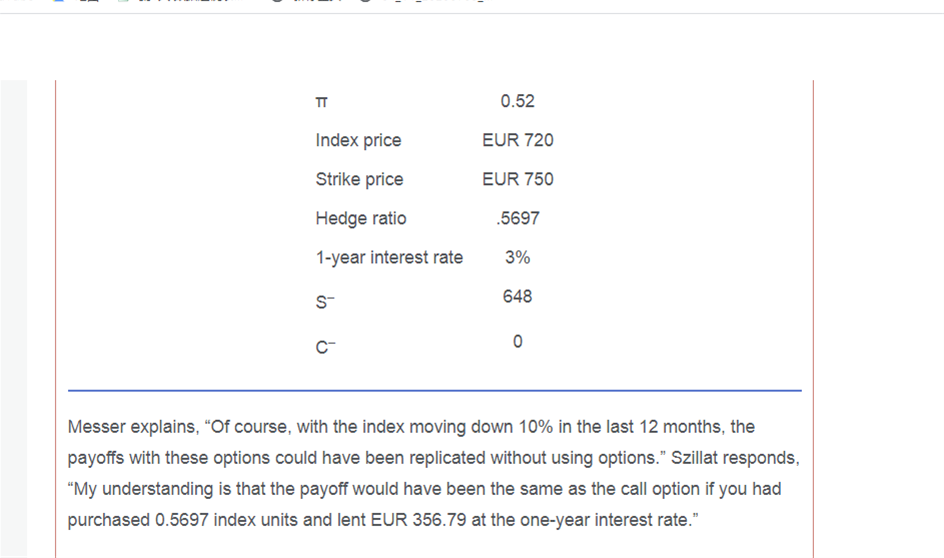Click the 'Strike price' row label
The height and width of the screenshot is (558, 944).
[x=359, y=179]
